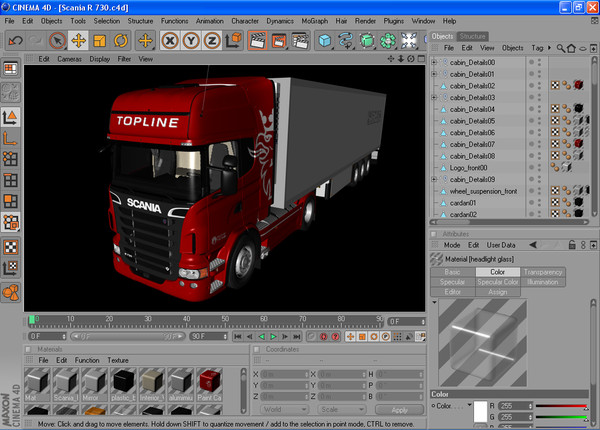Activate the Move tool in top toolbar
Viewport: 600px width, 430px height.
(78, 41)
